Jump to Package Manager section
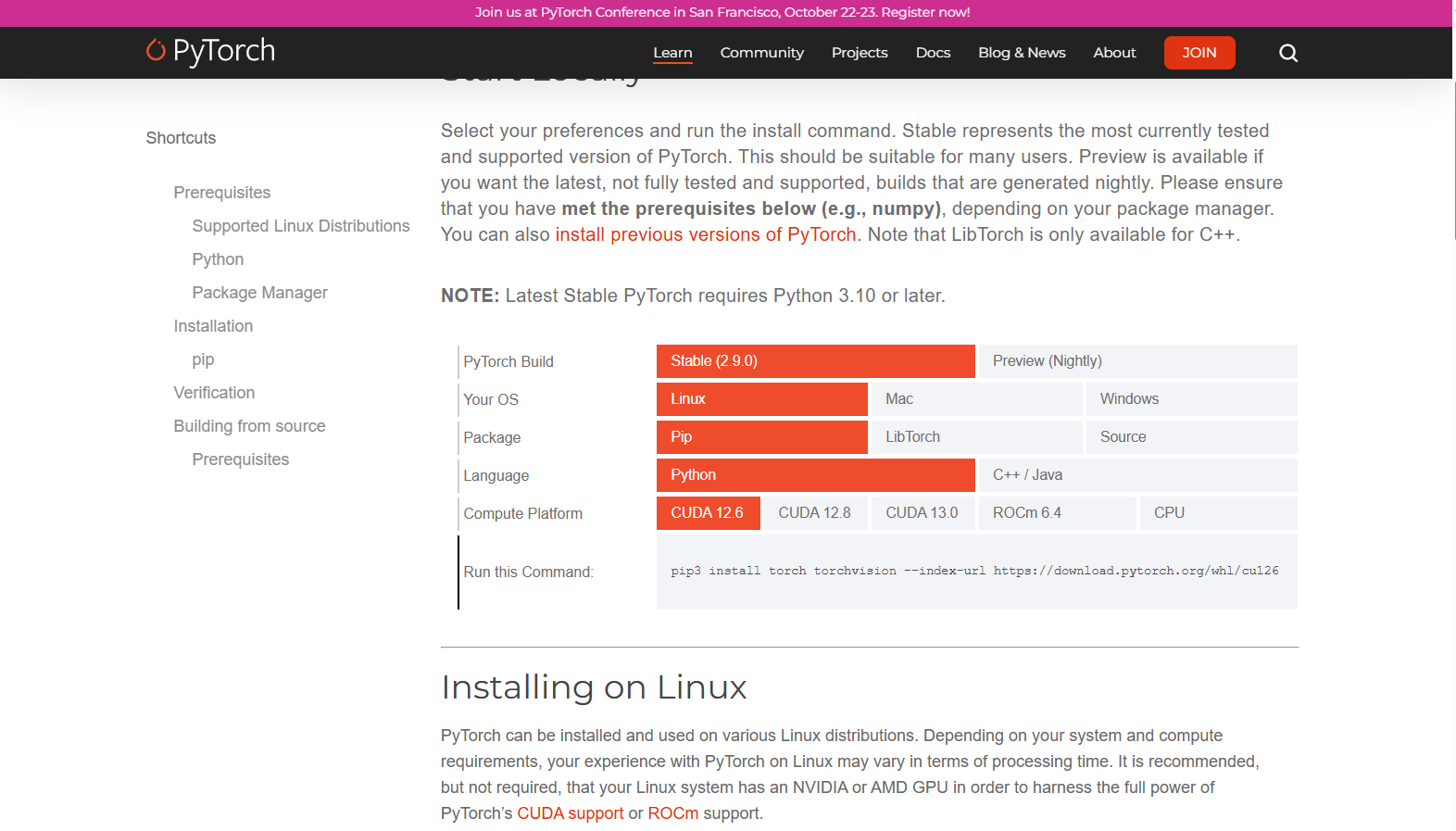The image size is (1456, 831). [x=260, y=293]
